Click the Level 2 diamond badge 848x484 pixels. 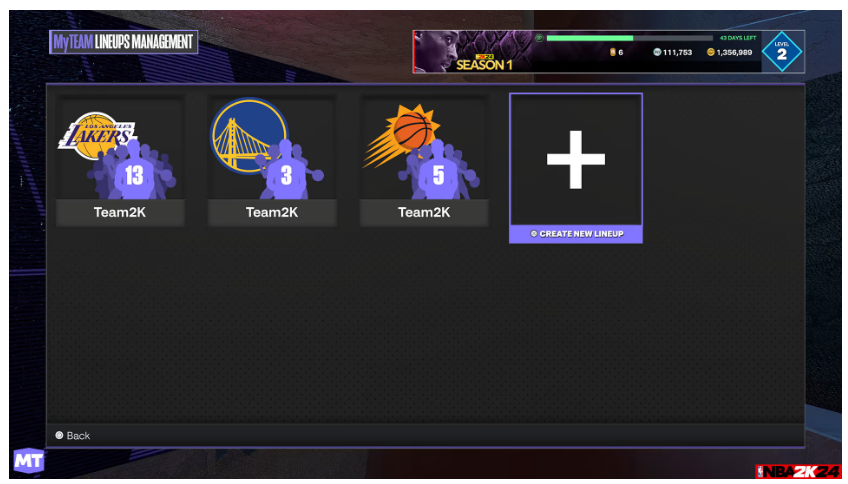781,52
